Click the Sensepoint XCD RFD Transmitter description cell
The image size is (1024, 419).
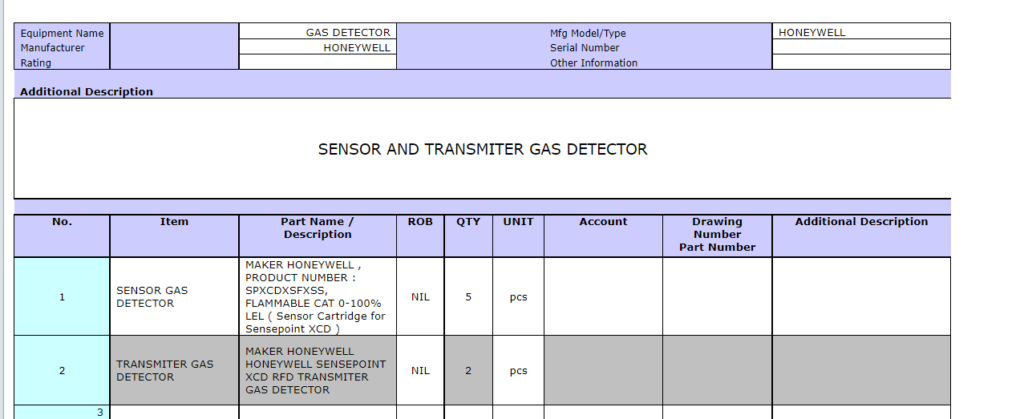point(317,370)
